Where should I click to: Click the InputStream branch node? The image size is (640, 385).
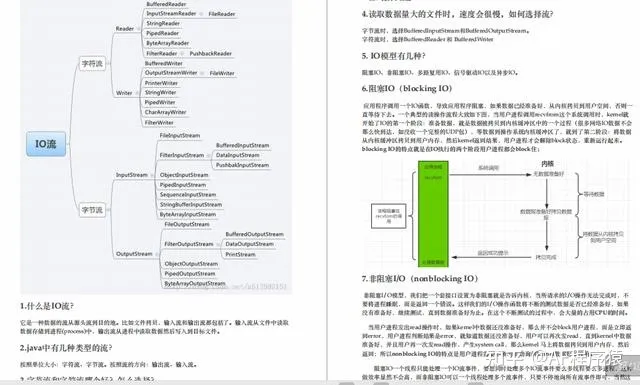click(131, 175)
